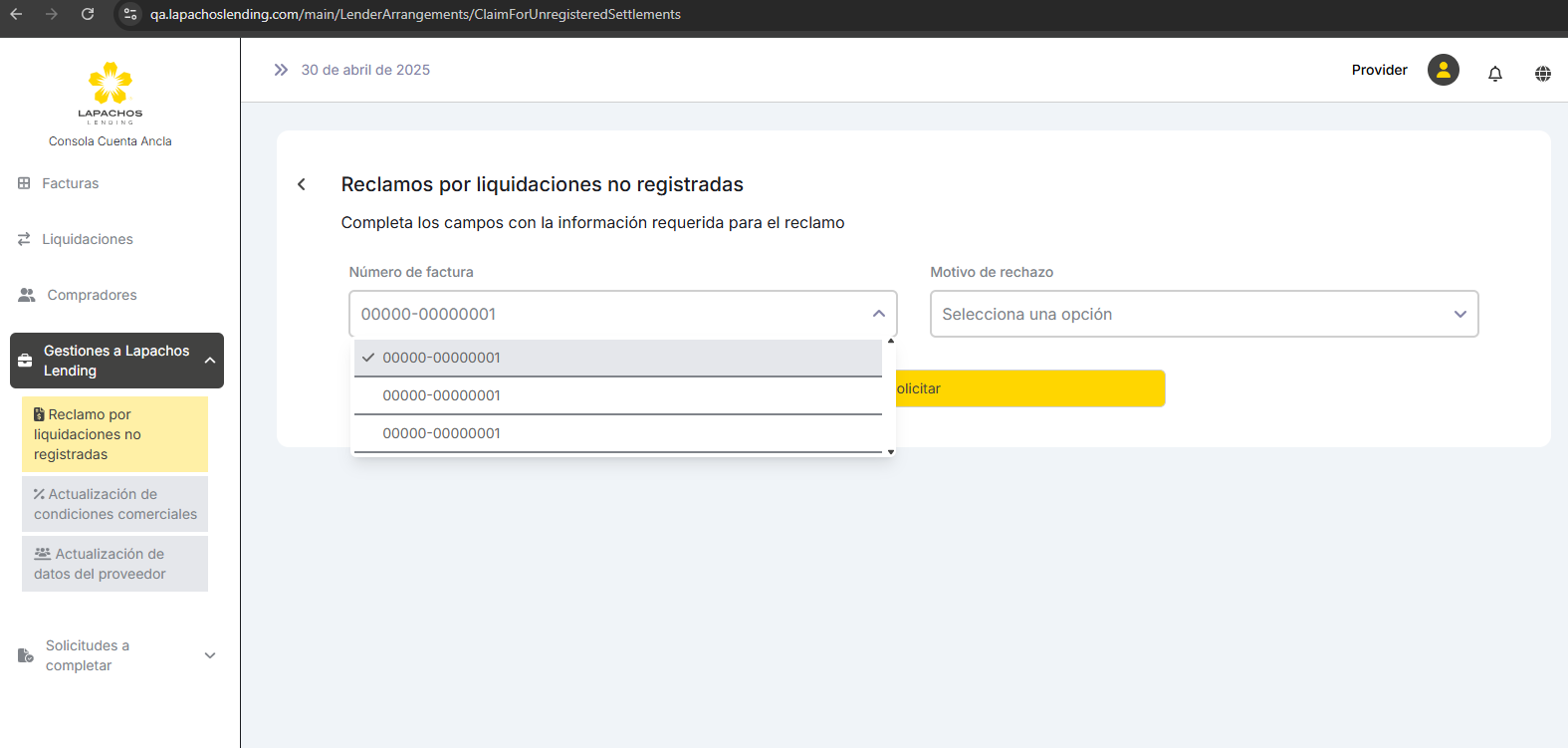Go to Liquidaciones in the sidebar
The height and width of the screenshot is (748, 1568).
click(87, 239)
